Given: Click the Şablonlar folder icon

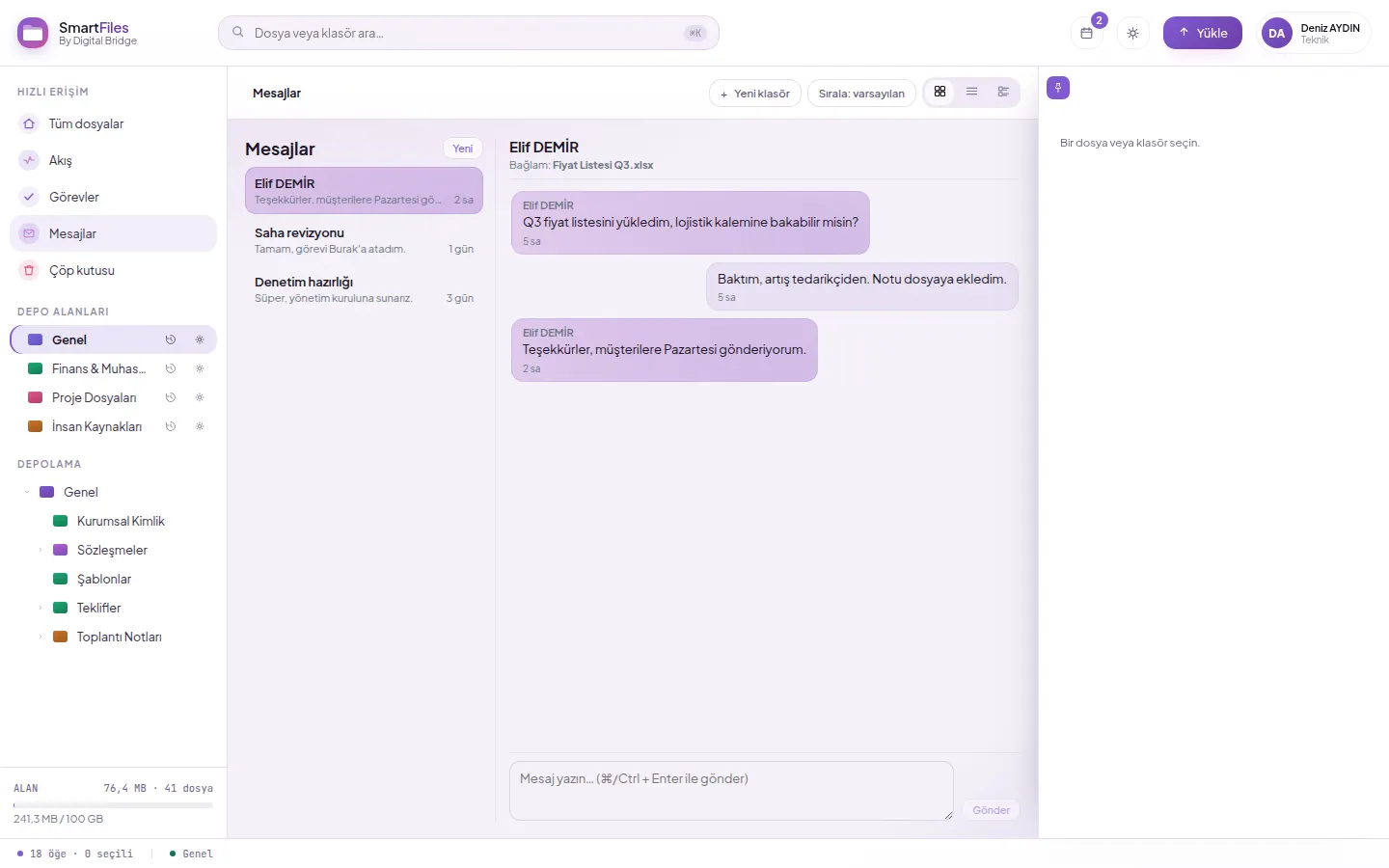Looking at the screenshot, I should point(60,579).
